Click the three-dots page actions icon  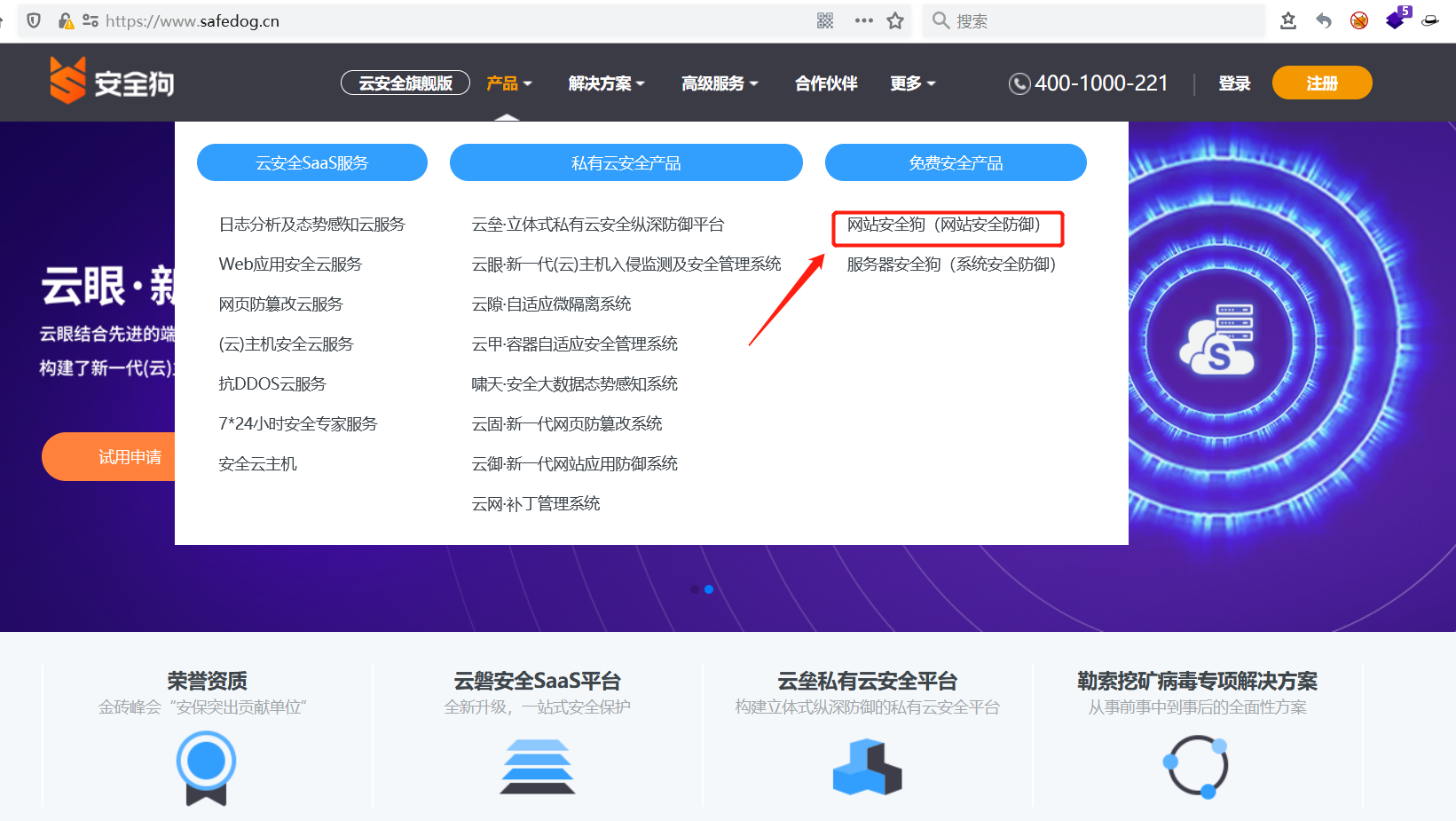point(863,20)
